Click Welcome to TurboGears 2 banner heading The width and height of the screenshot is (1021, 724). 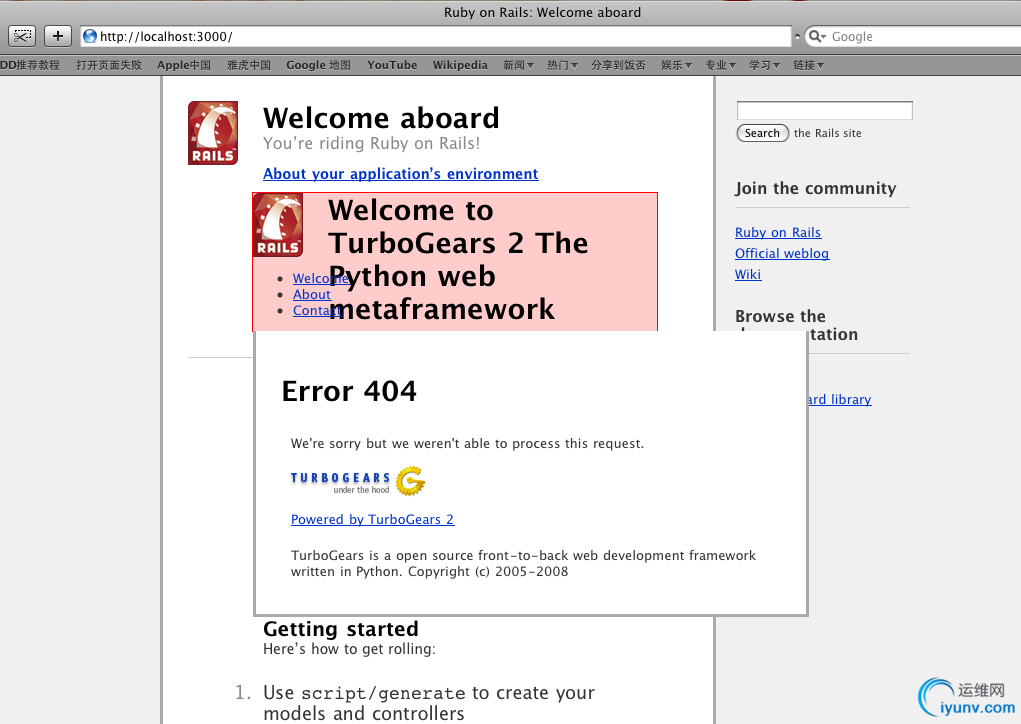point(458,259)
